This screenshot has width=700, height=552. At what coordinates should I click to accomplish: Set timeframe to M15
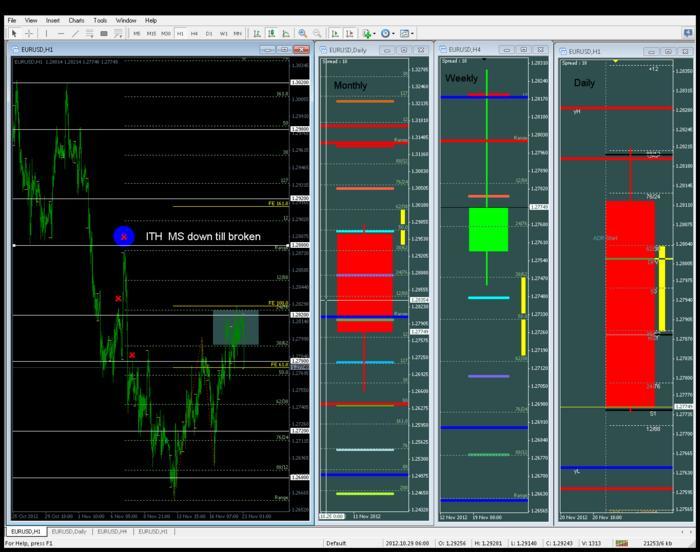tap(151, 33)
